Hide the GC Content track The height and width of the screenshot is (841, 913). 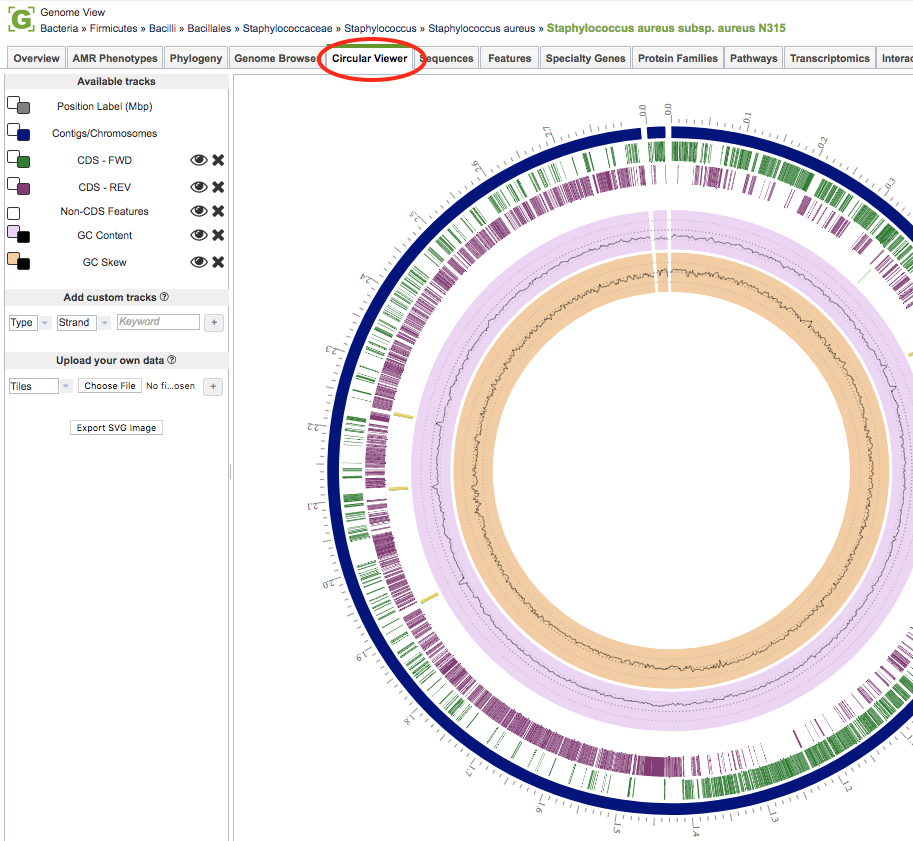199,235
